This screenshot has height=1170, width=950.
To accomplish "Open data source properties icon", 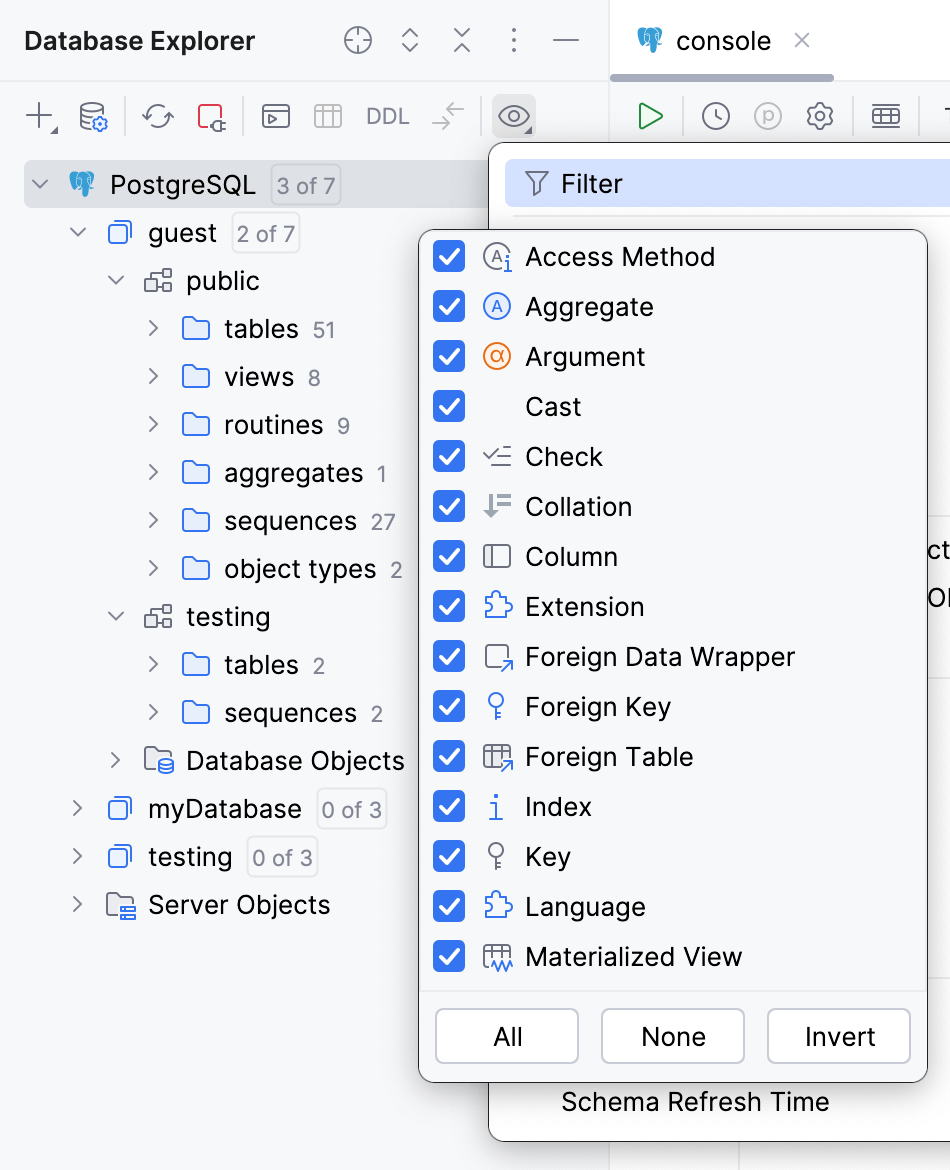I will click(91, 116).
